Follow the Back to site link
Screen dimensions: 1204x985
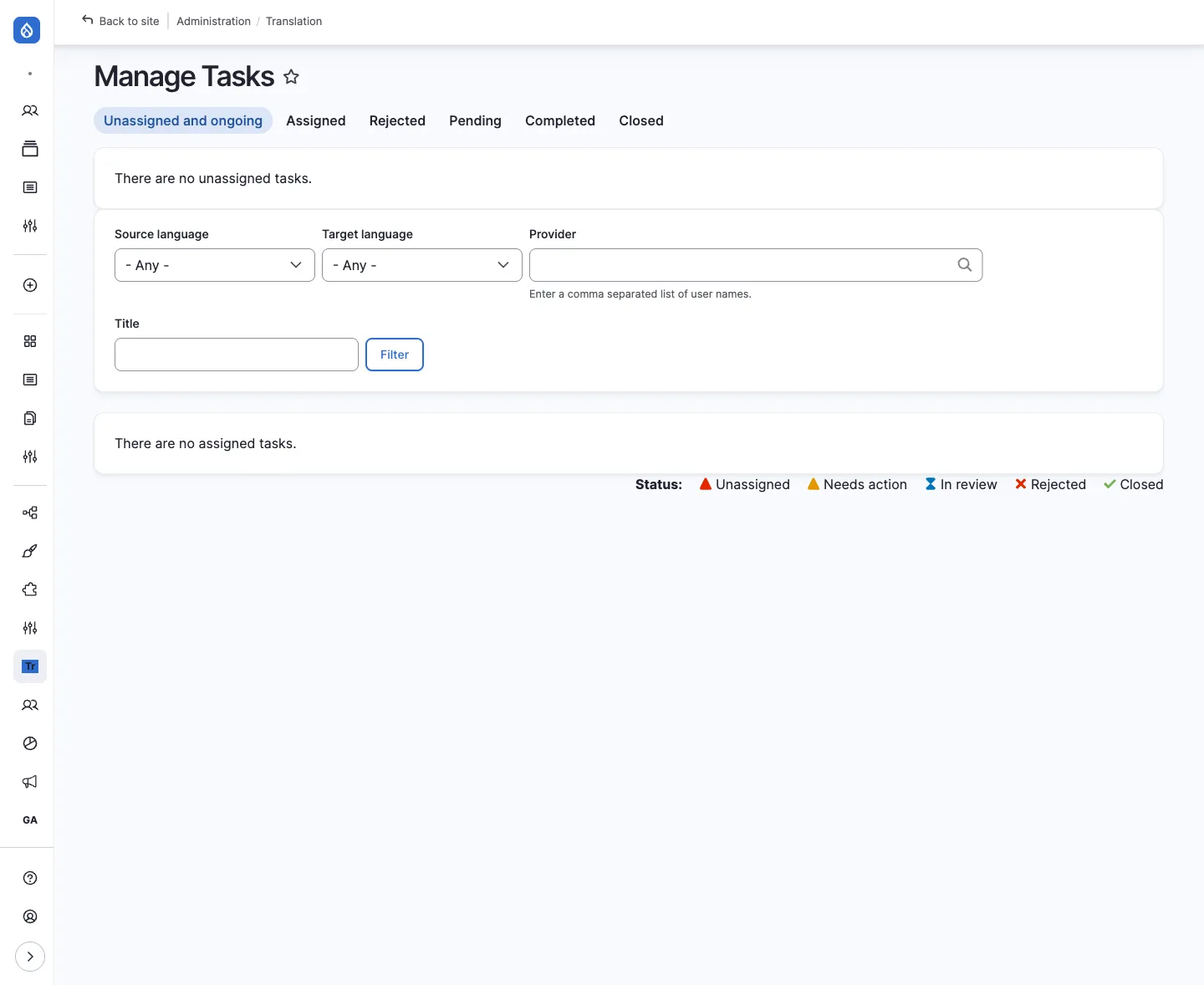coord(120,21)
